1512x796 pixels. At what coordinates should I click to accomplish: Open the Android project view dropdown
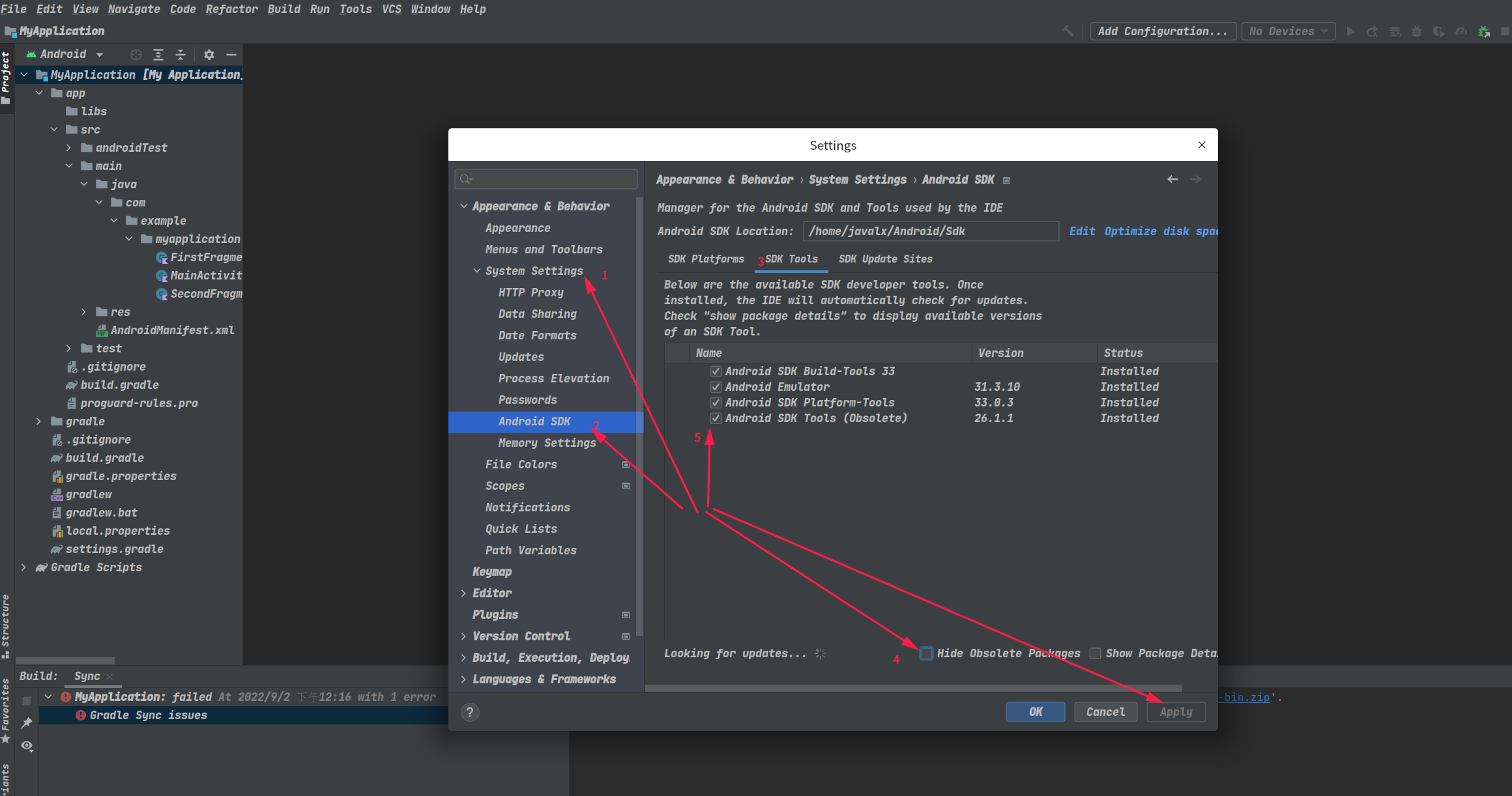coord(65,55)
